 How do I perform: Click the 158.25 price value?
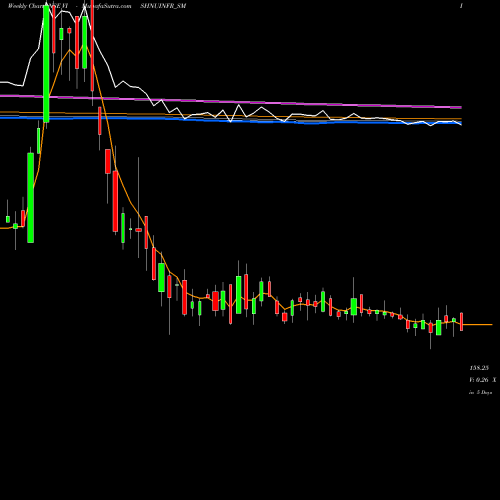(479, 368)
